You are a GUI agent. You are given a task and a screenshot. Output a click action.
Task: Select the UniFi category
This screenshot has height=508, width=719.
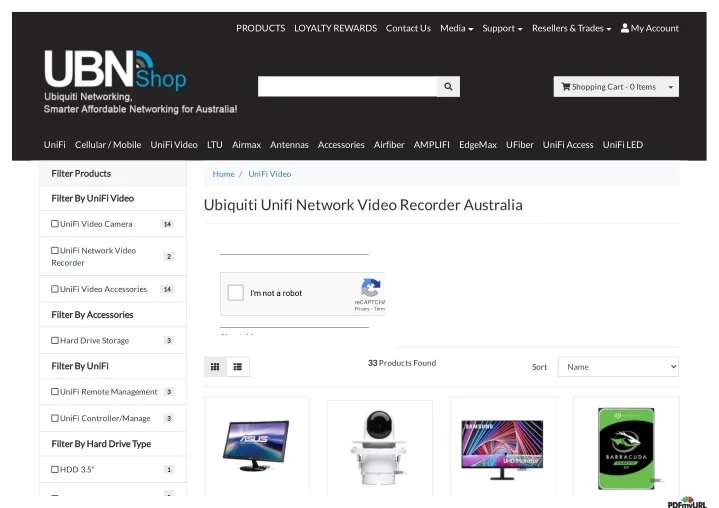pyautogui.click(x=55, y=145)
